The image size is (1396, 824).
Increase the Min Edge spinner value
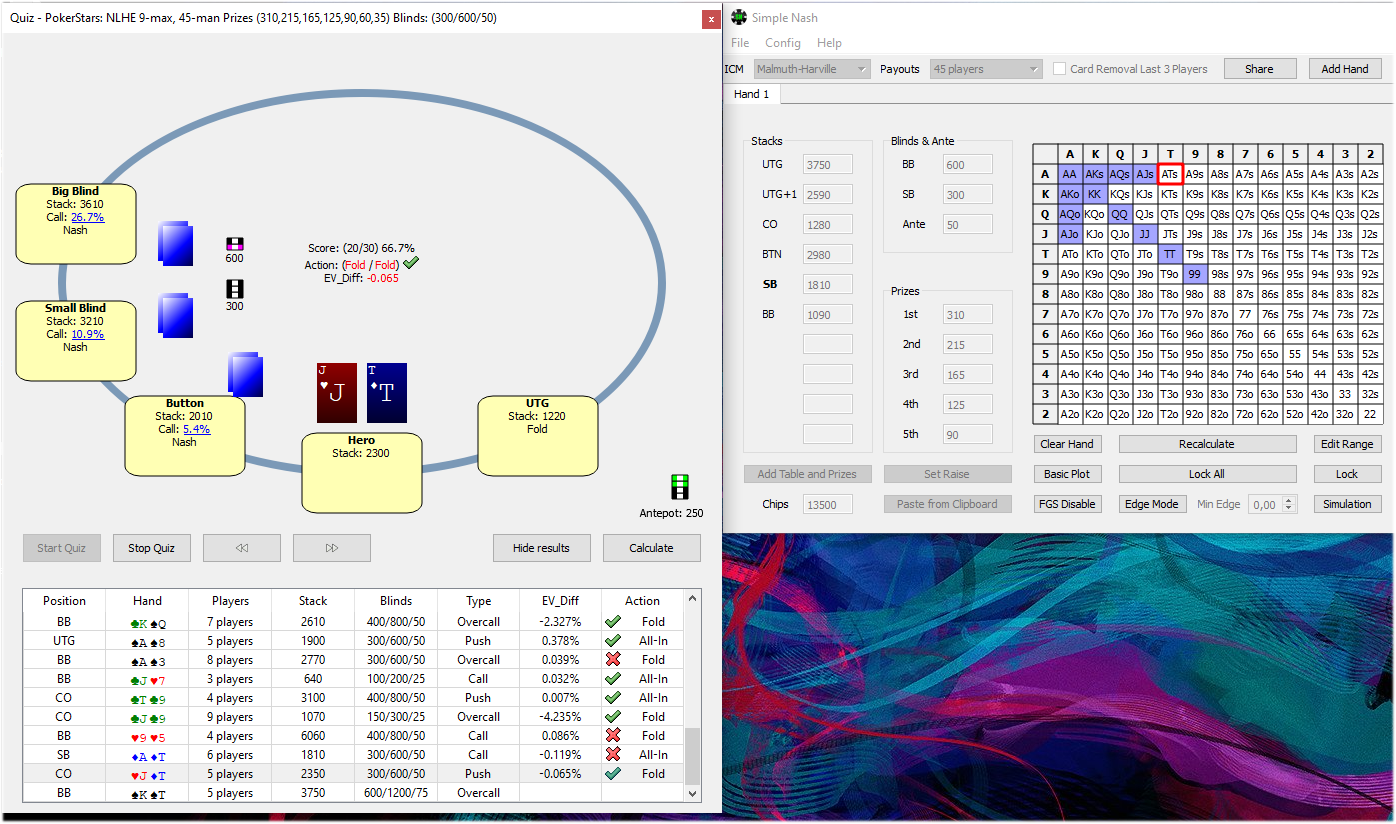click(1289, 500)
